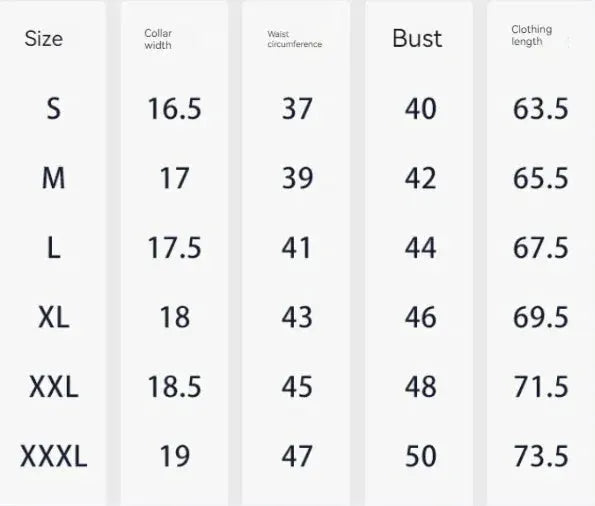Select the XL size row label

54,317
